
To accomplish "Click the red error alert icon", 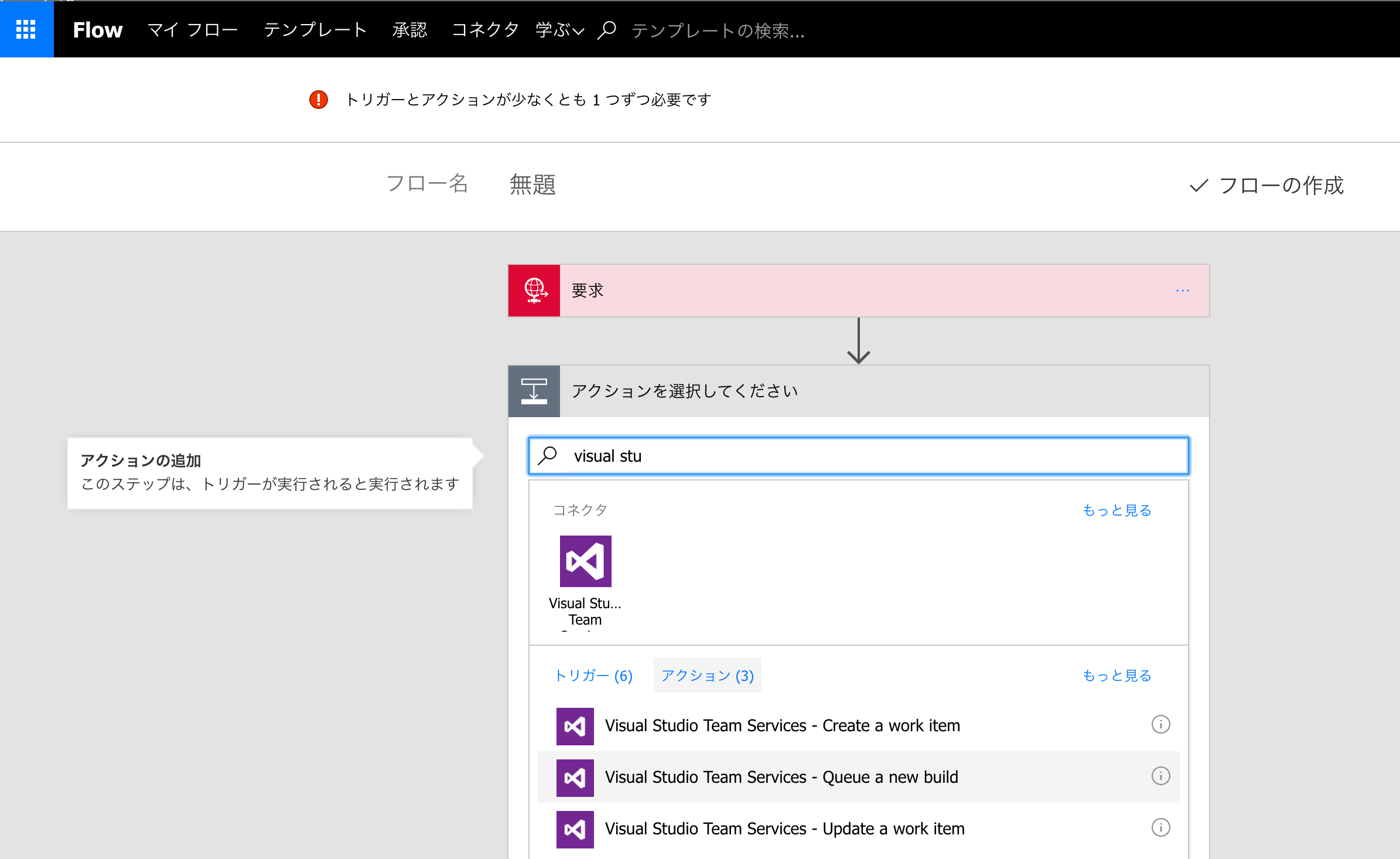I will point(319,100).
